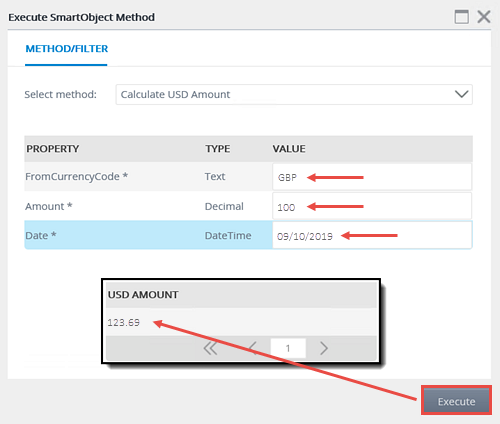Select the FromCurrencyCode property row

[248, 177]
